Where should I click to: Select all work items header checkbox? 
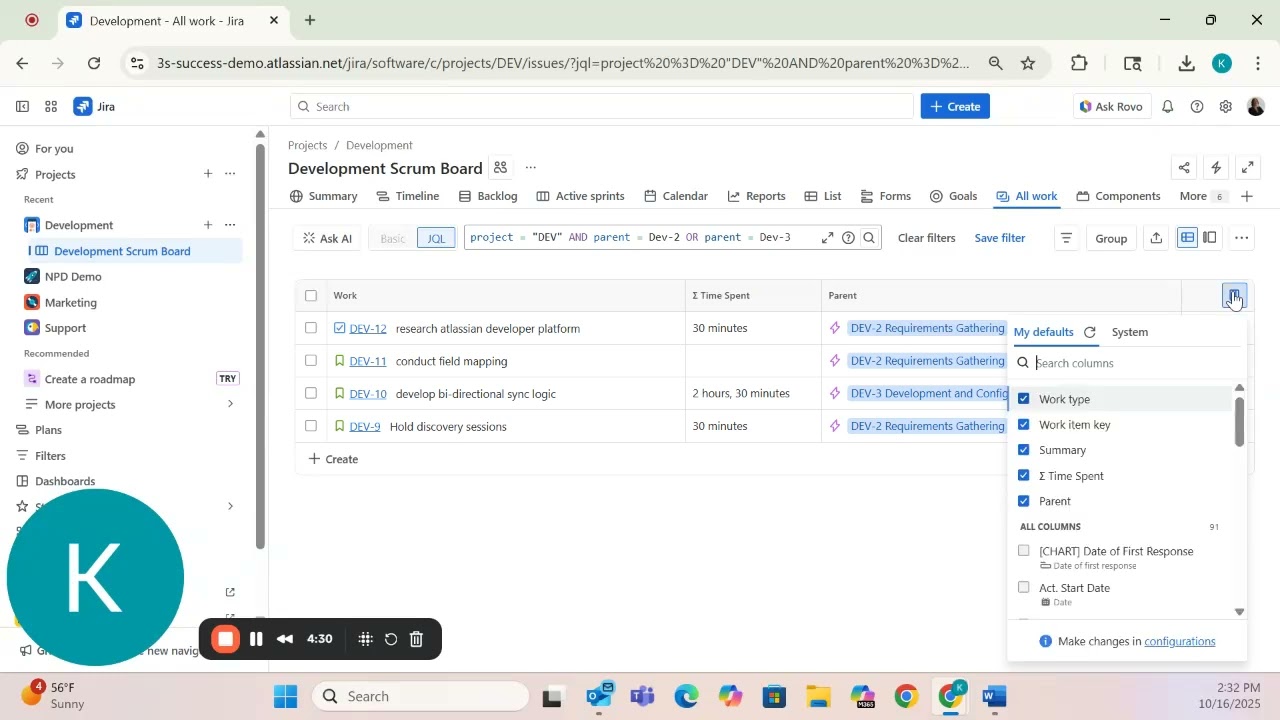[311, 295]
